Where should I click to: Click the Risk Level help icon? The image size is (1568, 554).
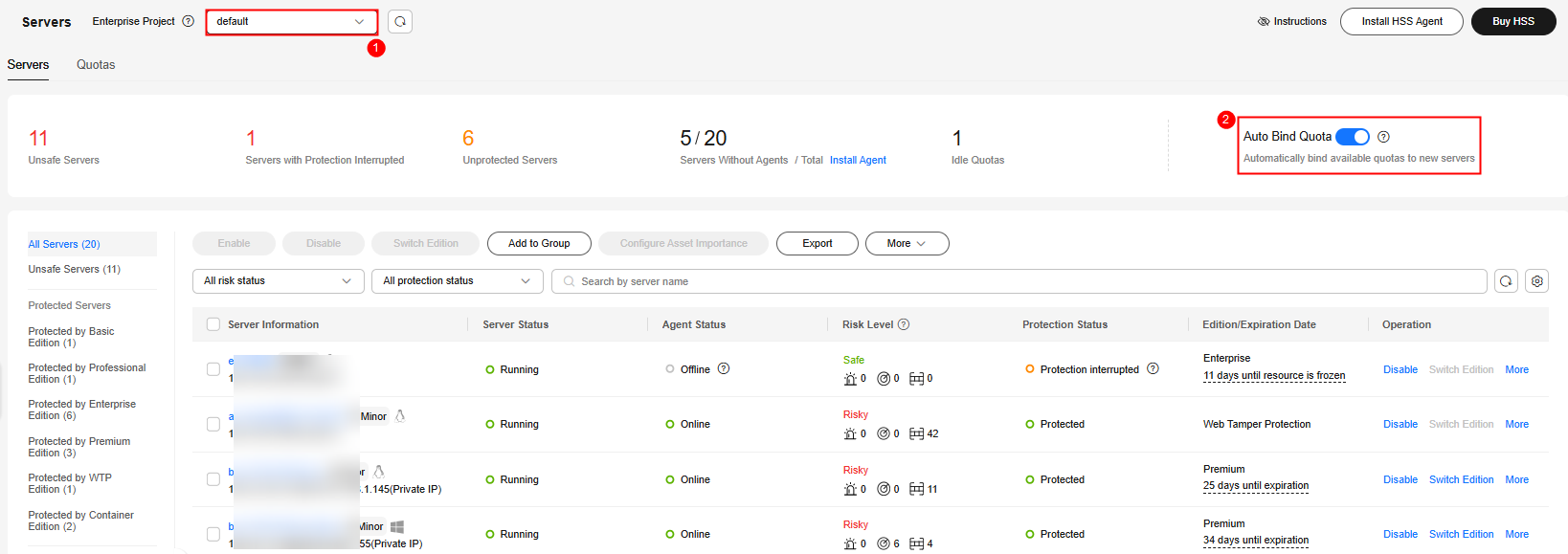pyautogui.click(x=904, y=324)
